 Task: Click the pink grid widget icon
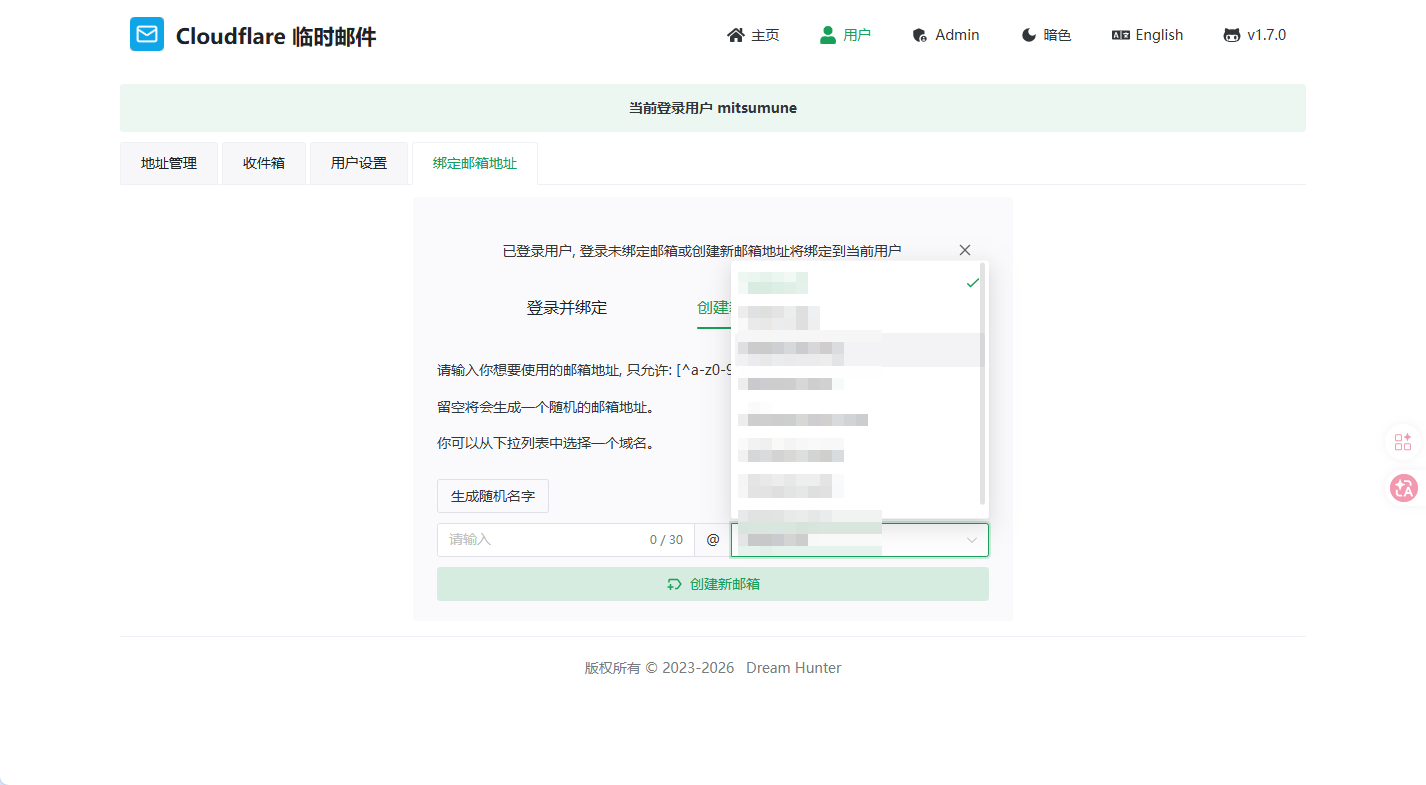pyautogui.click(x=1403, y=442)
